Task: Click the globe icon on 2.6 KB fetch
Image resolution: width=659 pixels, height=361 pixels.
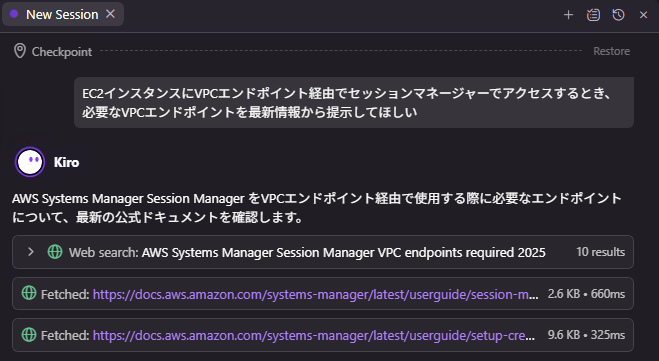Action: point(29,293)
